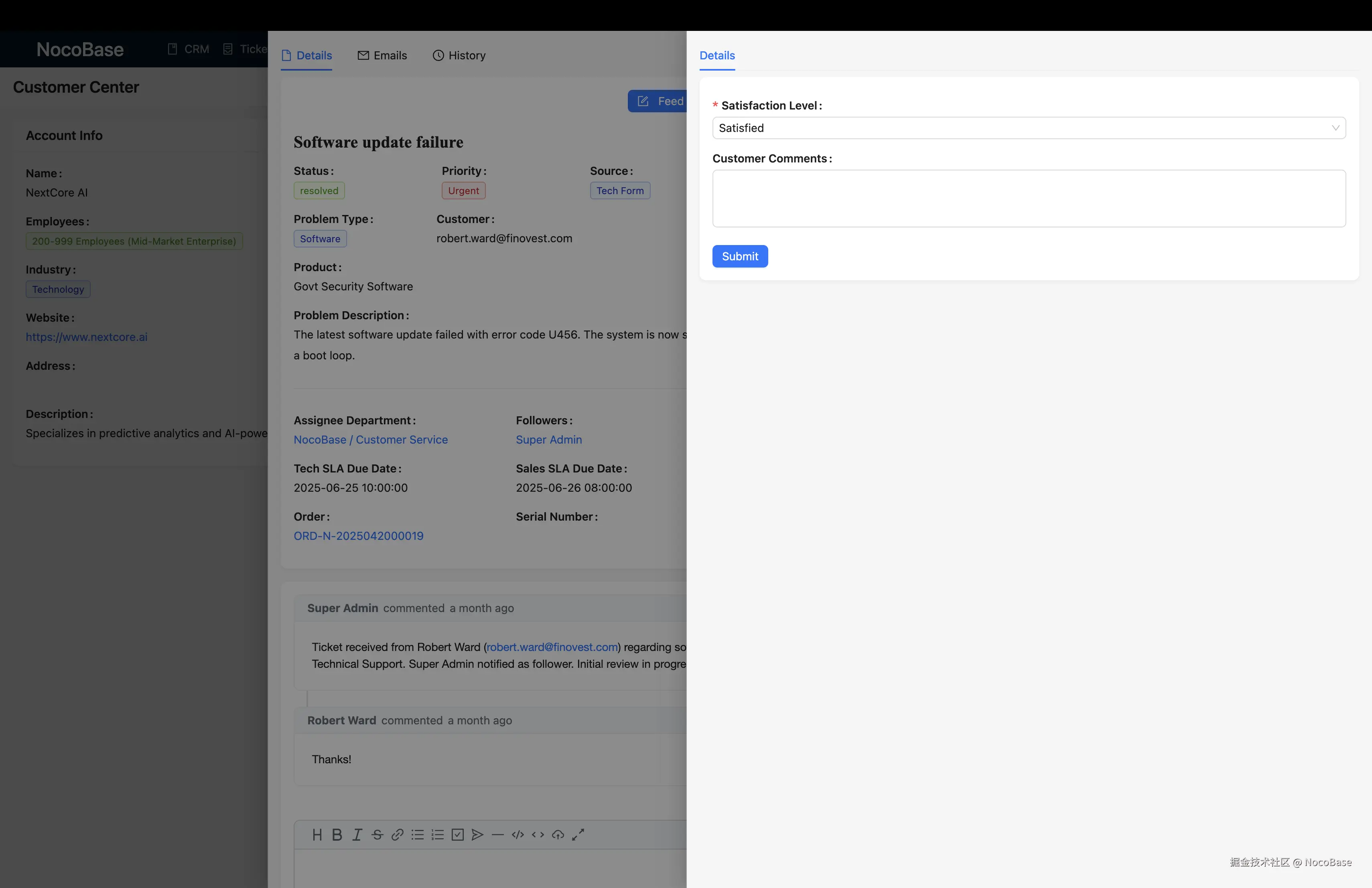The image size is (1372, 888).
Task: Insert a numbered list in the editor
Action: (x=438, y=834)
